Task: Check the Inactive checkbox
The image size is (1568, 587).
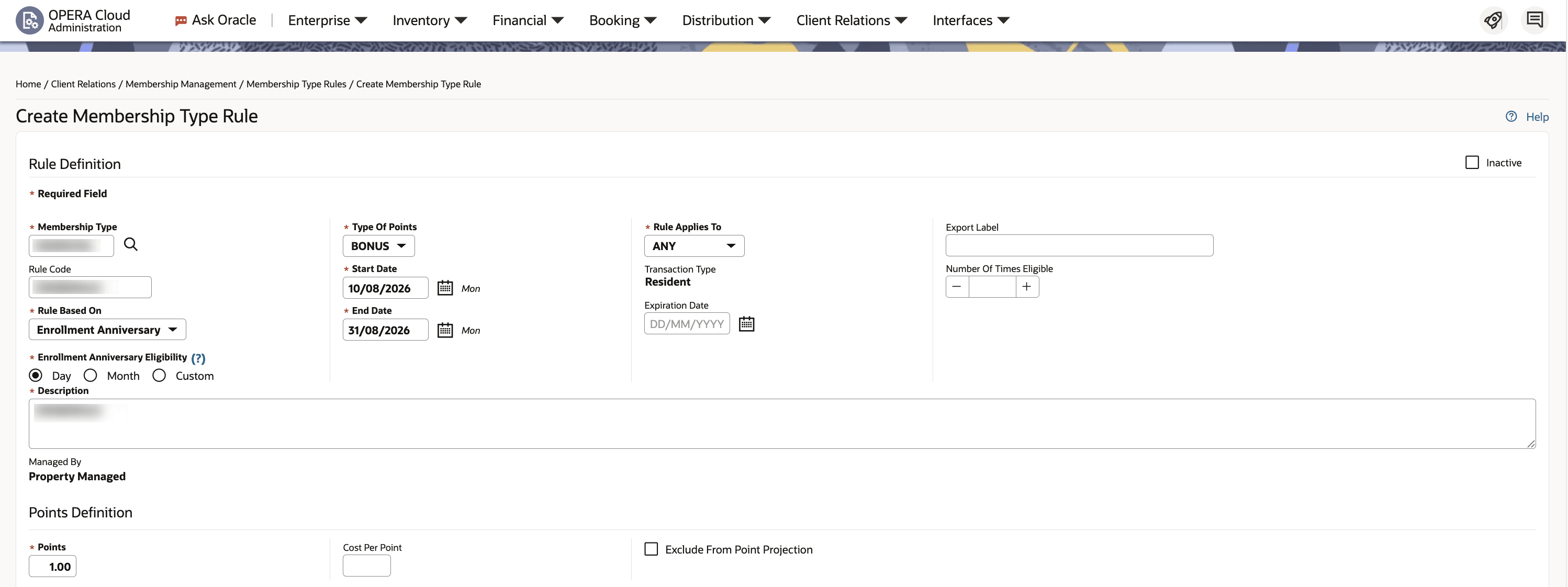Action: click(1472, 162)
